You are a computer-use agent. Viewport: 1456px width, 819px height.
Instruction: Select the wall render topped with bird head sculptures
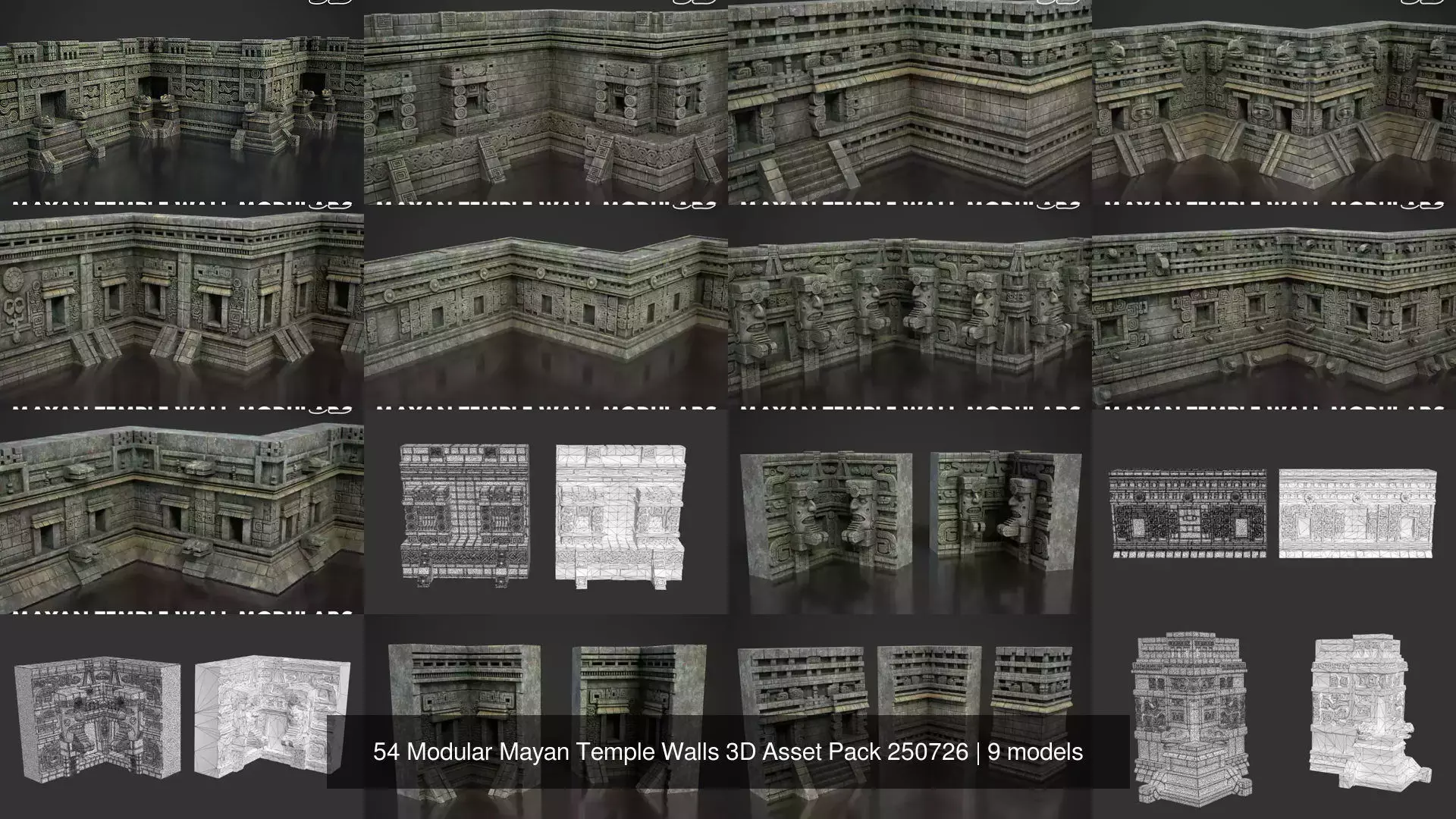1274,102
